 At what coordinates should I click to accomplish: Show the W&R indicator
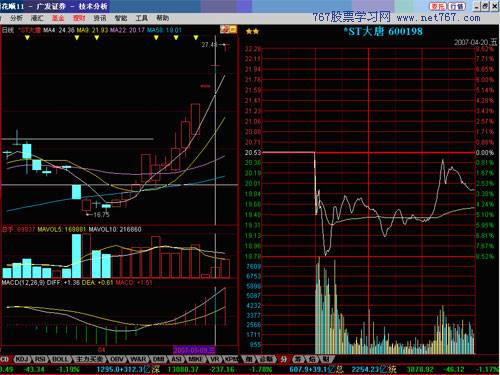click(138, 359)
